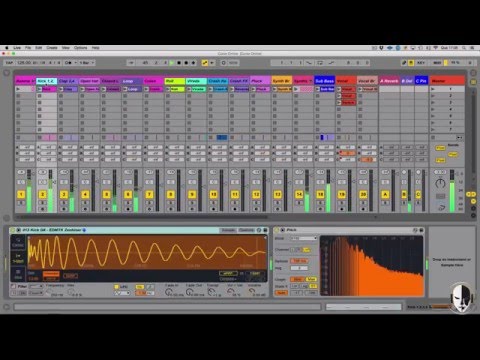This screenshot has height=360, width=480.
Task: Toggle the Computer MIDI Keyboard icon
Action: pos(411,63)
